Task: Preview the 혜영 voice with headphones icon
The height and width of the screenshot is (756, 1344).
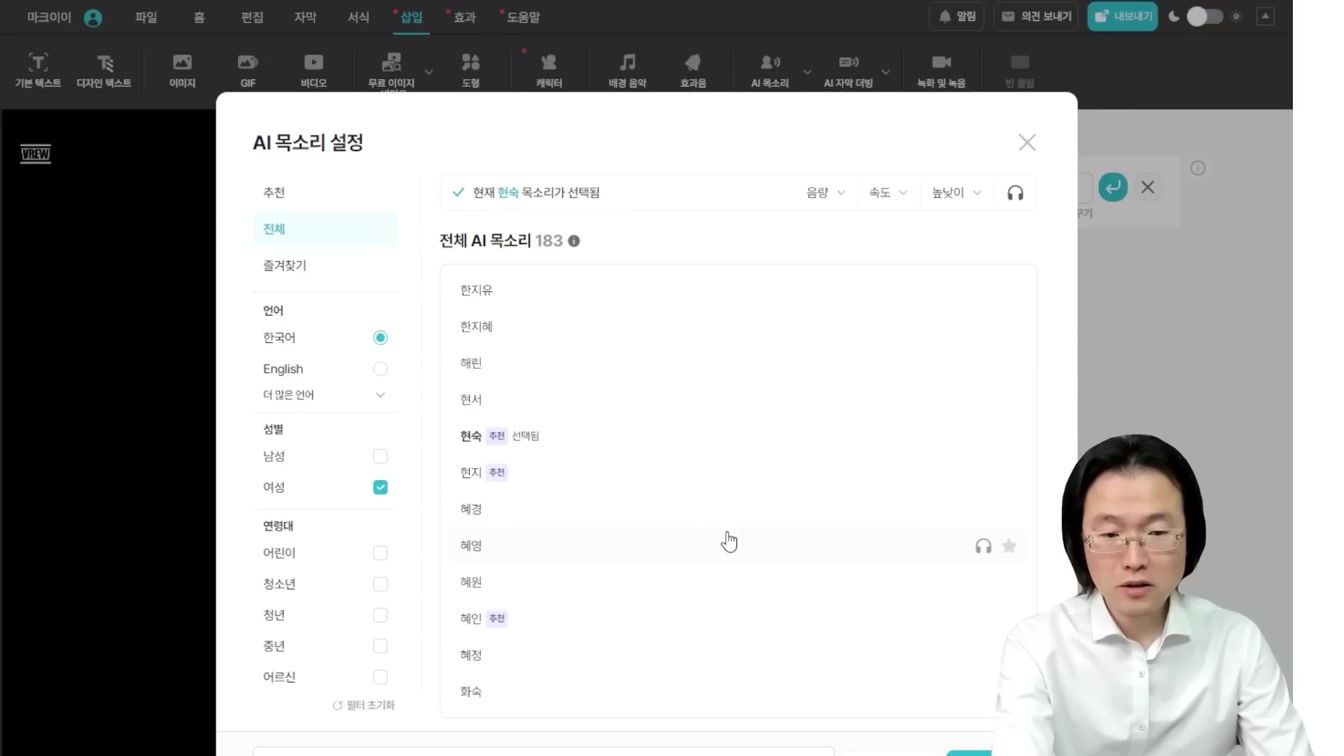Action: click(x=983, y=546)
